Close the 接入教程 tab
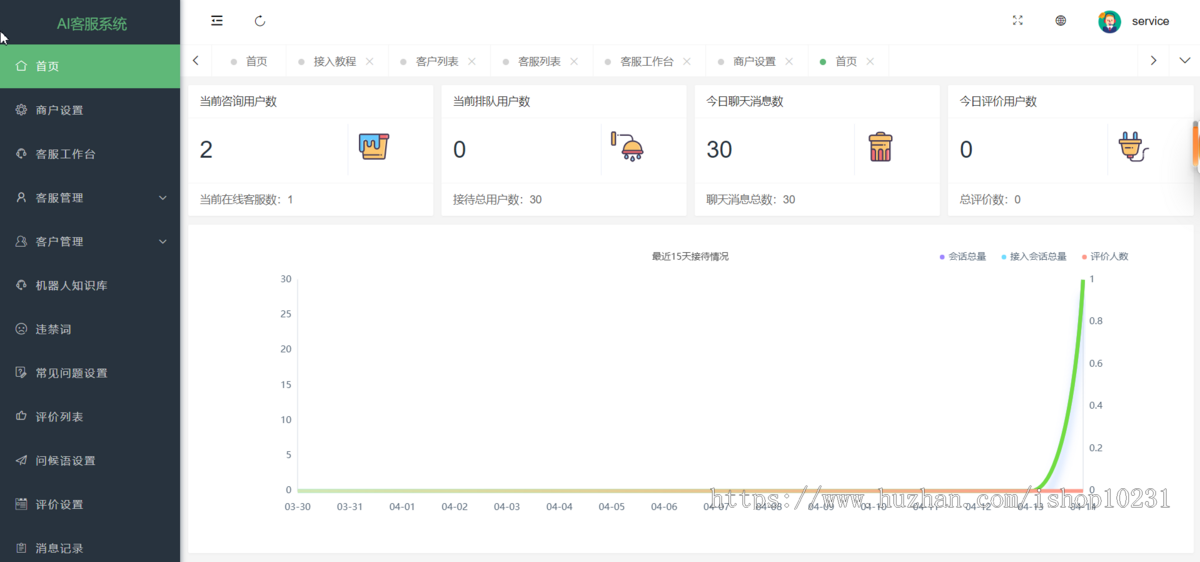Viewport: 1200px width, 562px height. point(370,62)
